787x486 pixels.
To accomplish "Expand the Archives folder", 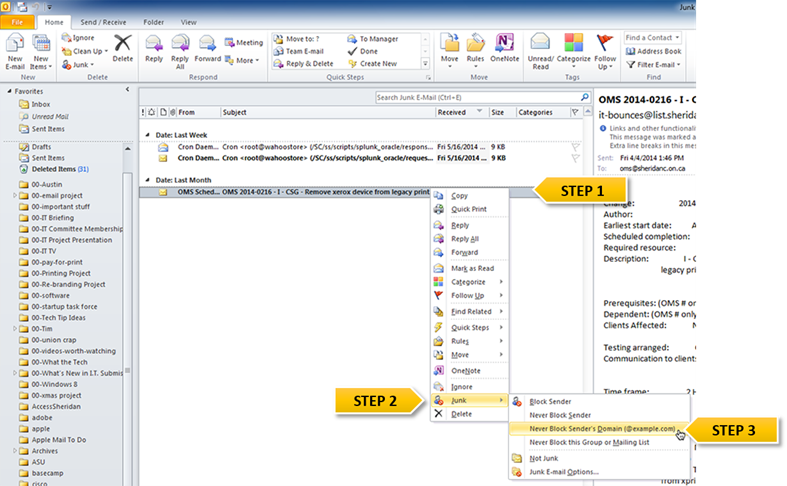I will coord(15,451).
